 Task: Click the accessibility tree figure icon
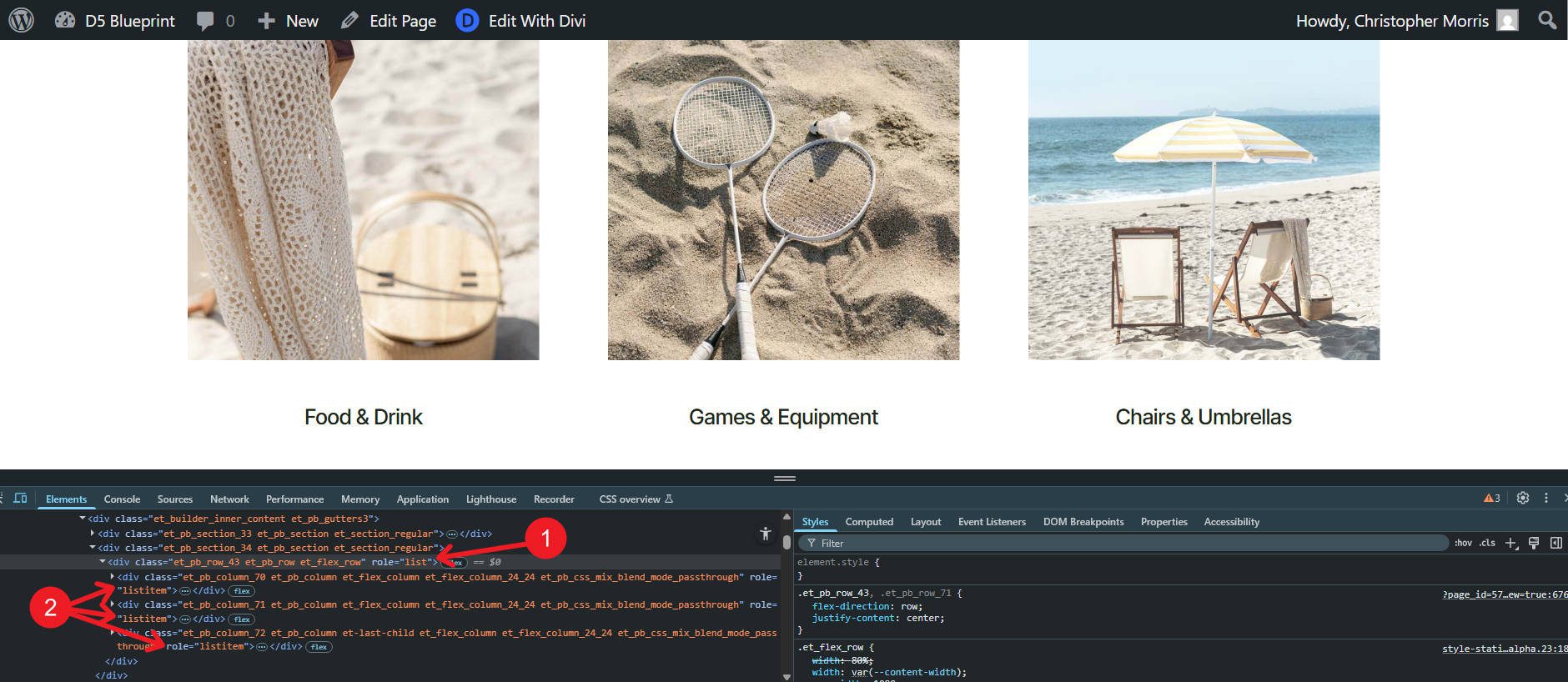[765, 534]
